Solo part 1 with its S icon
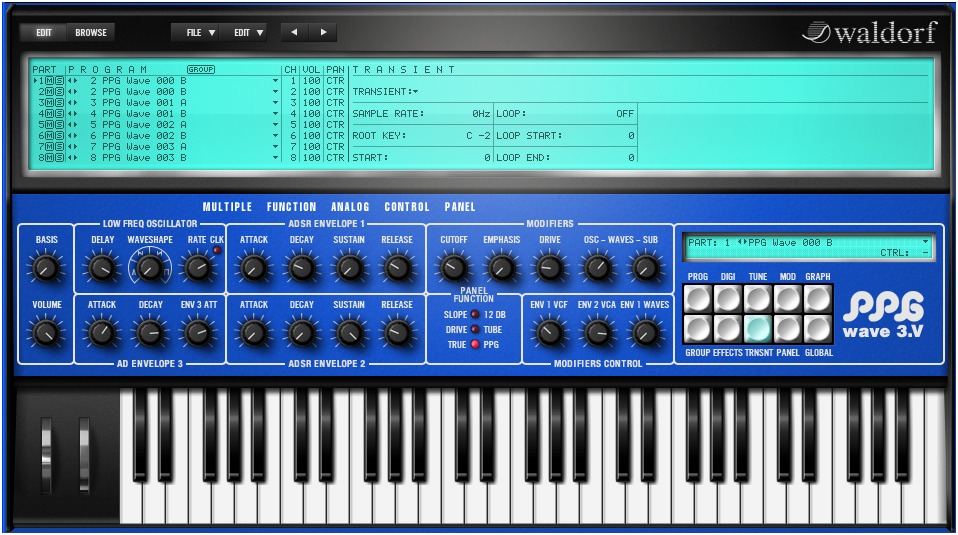The width and height of the screenshot is (958, 535). coord(59,81)
